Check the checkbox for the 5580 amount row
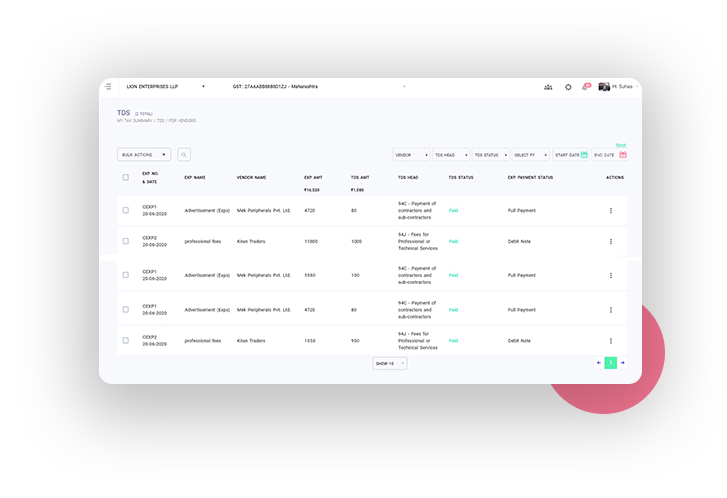 point(125,275)
